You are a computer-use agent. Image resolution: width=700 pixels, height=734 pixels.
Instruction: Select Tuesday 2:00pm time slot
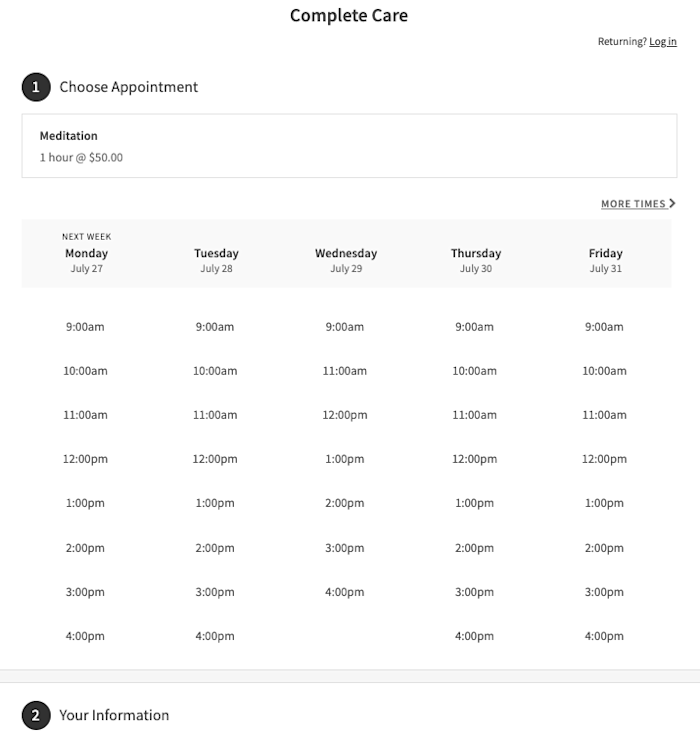tap(215, 548)
